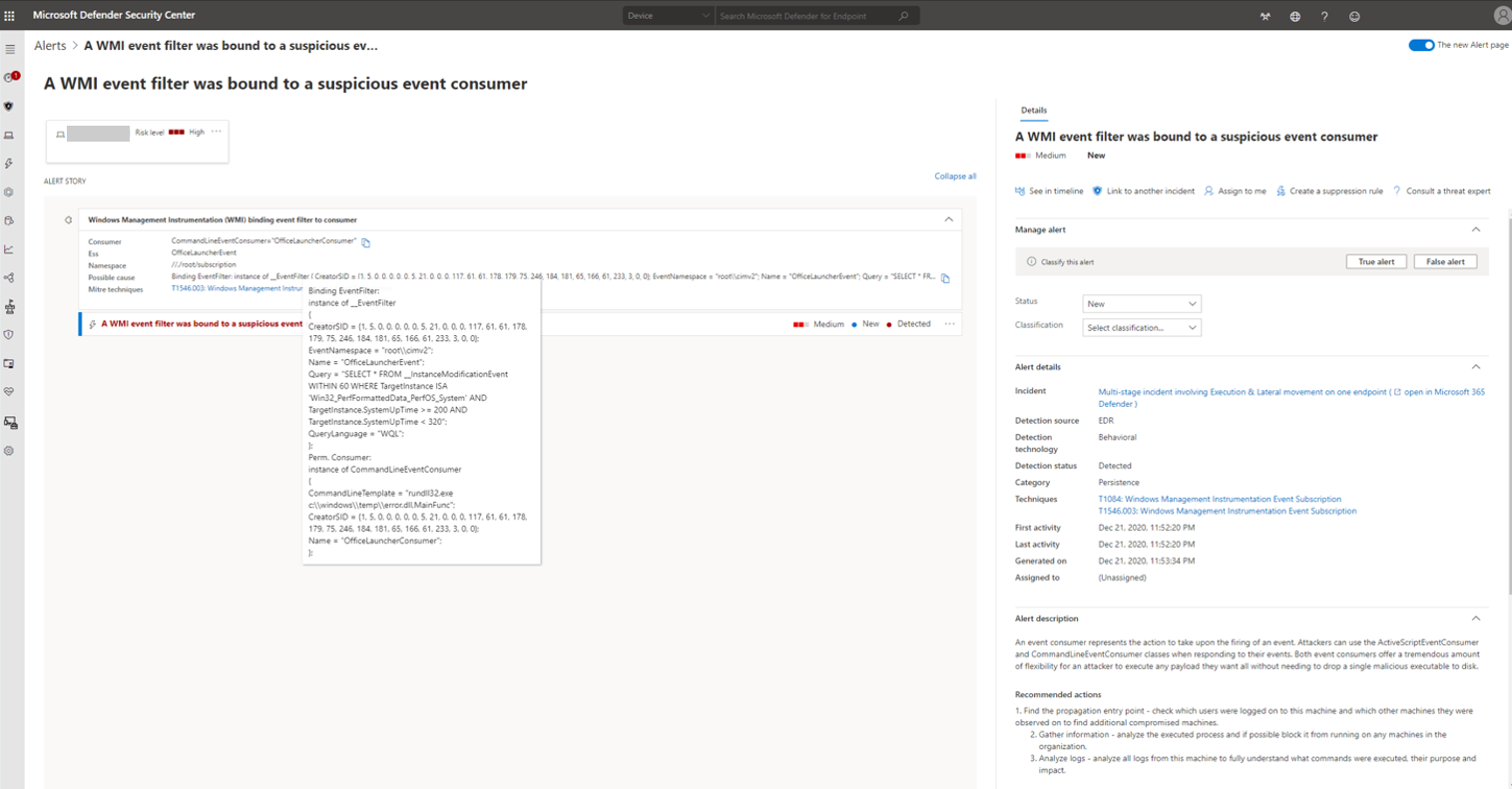The width and height of the screenshot is (1512, 789).
Task: Collapse the Alert details section
Action: pos(1476,367)
